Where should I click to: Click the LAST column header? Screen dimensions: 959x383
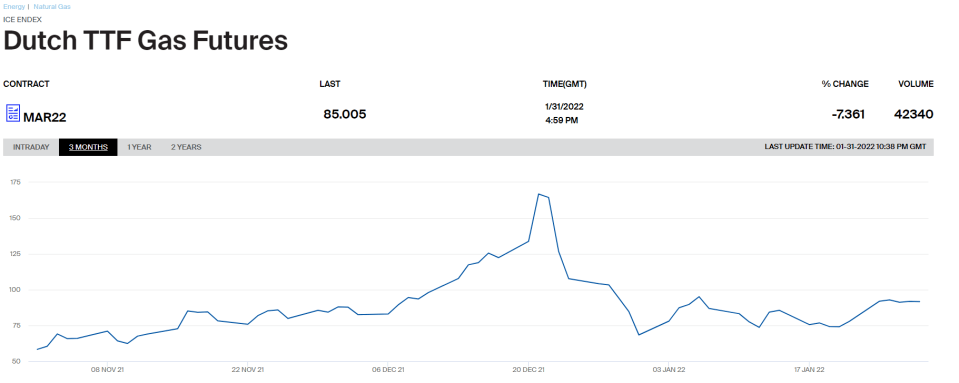tap(330, 84)
